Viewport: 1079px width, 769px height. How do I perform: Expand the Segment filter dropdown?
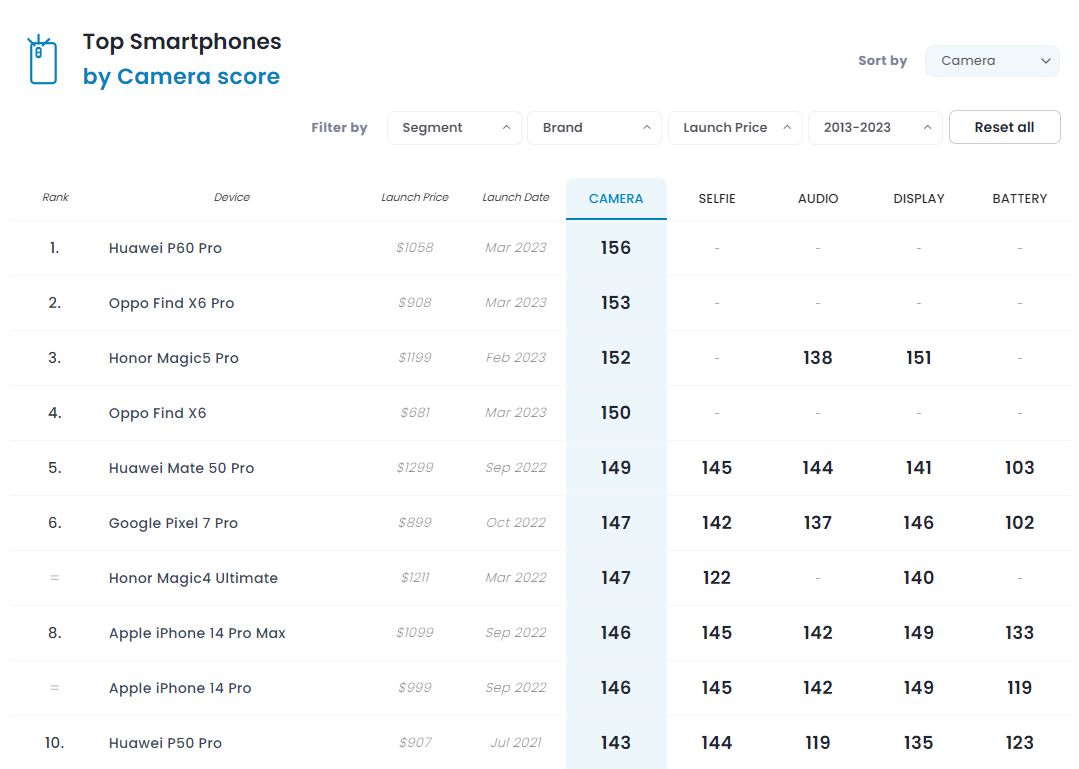pos(454,128)
